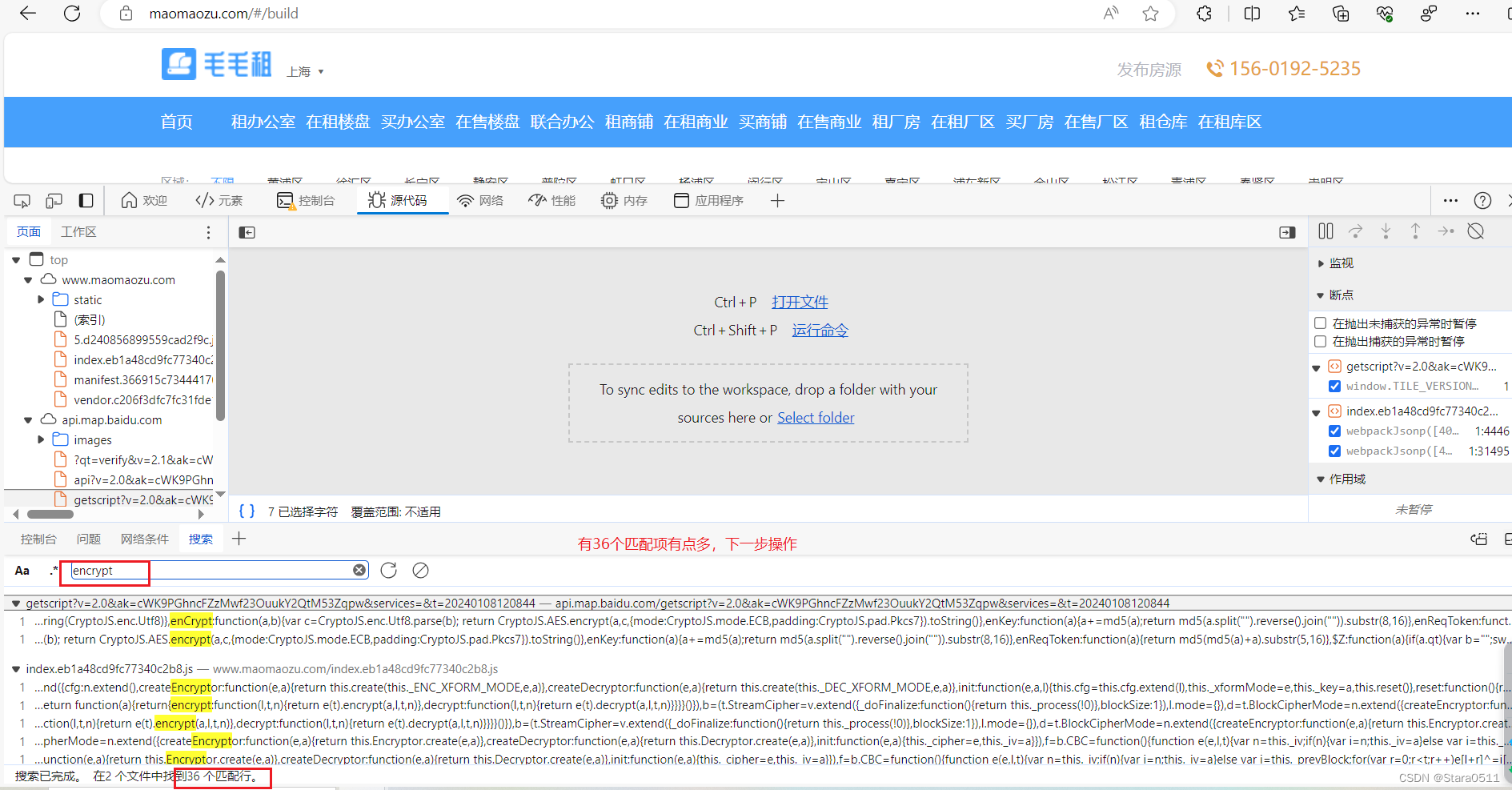Toggle match case Aa in search
This screenshot has width=1512, height=790.
pyautogui.click(x=22, y=571)
